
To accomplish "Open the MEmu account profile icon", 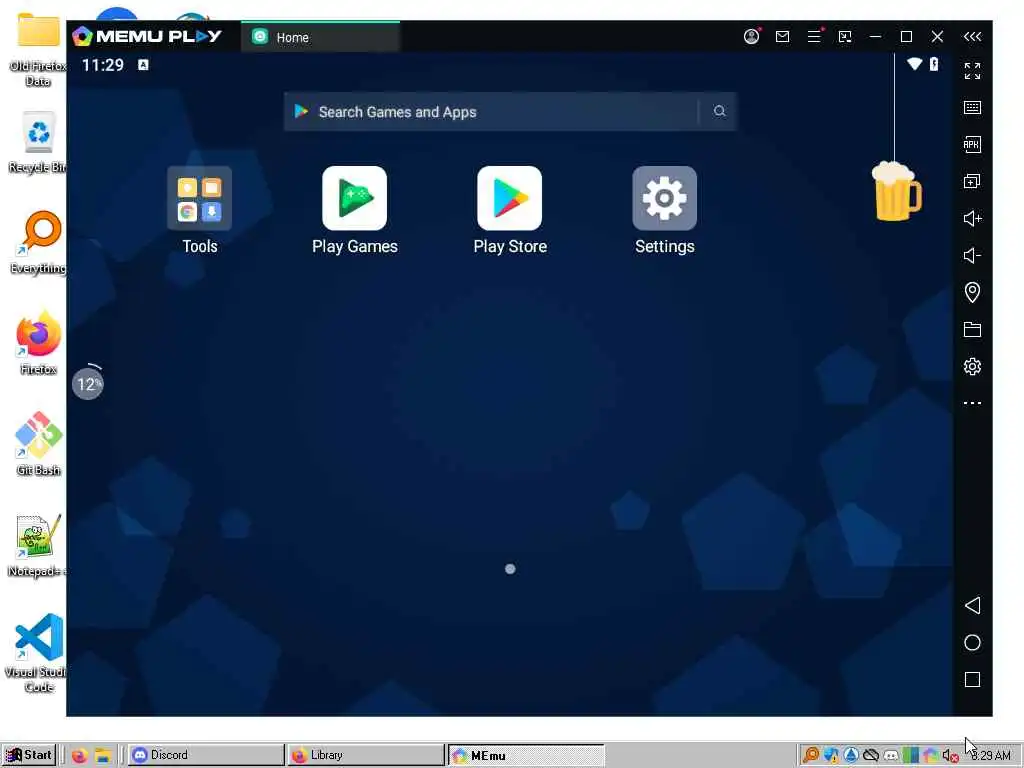I will tap(752, 37).
